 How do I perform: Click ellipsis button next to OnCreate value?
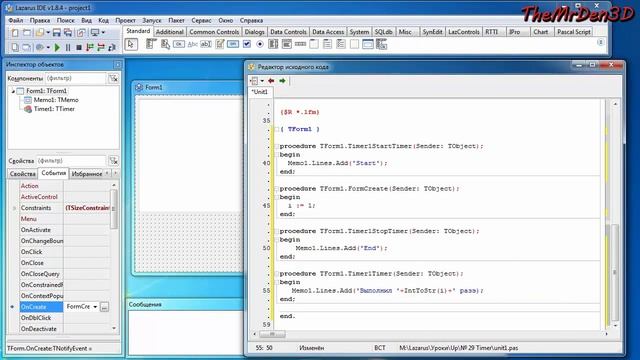point(104,307)
